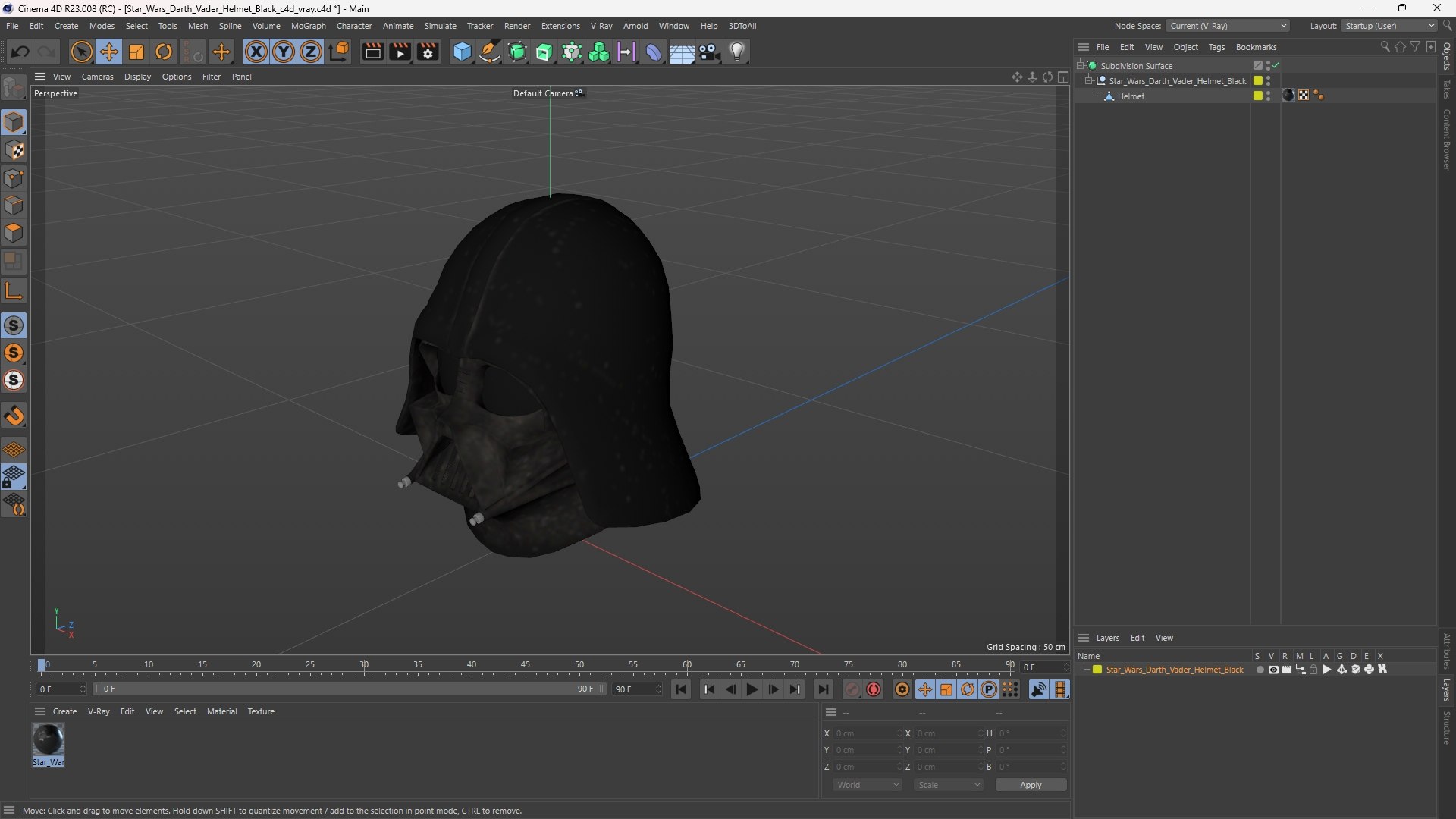The width and height of the screenshot is (1456, 819).
Task: Click Play Forwards in timeline
Action: point(752,689)
